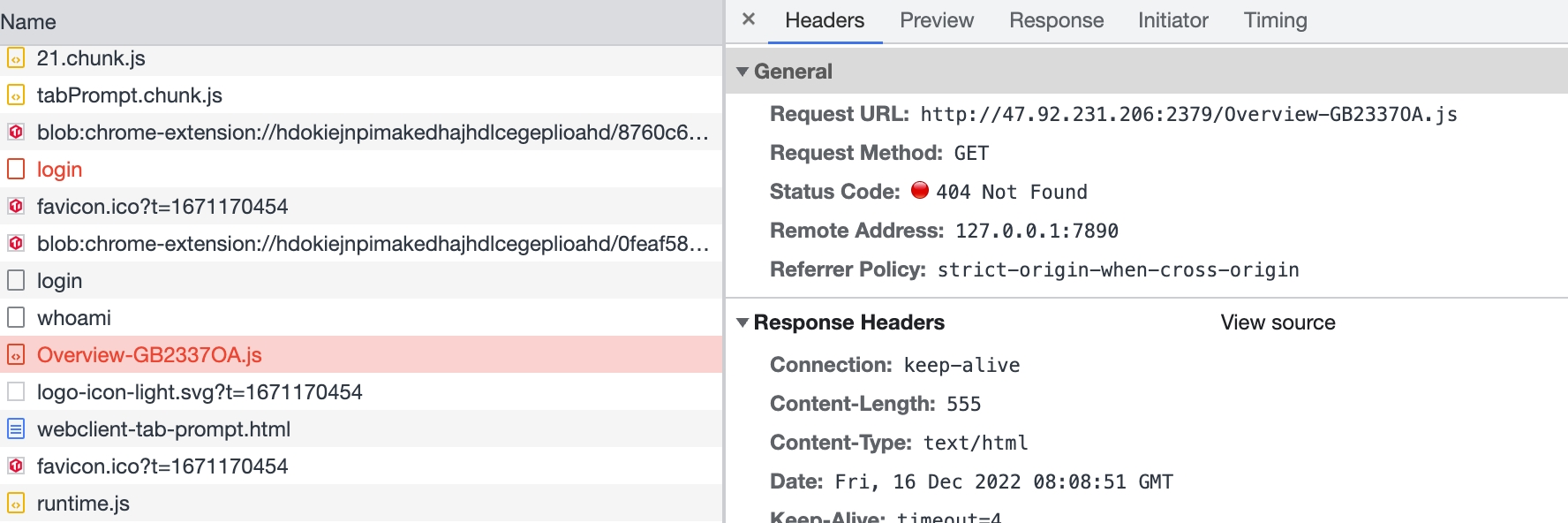Select the logo-icon-light.svg request
This screenshot has width=1568, height=523.
click(x=361, y=392)
